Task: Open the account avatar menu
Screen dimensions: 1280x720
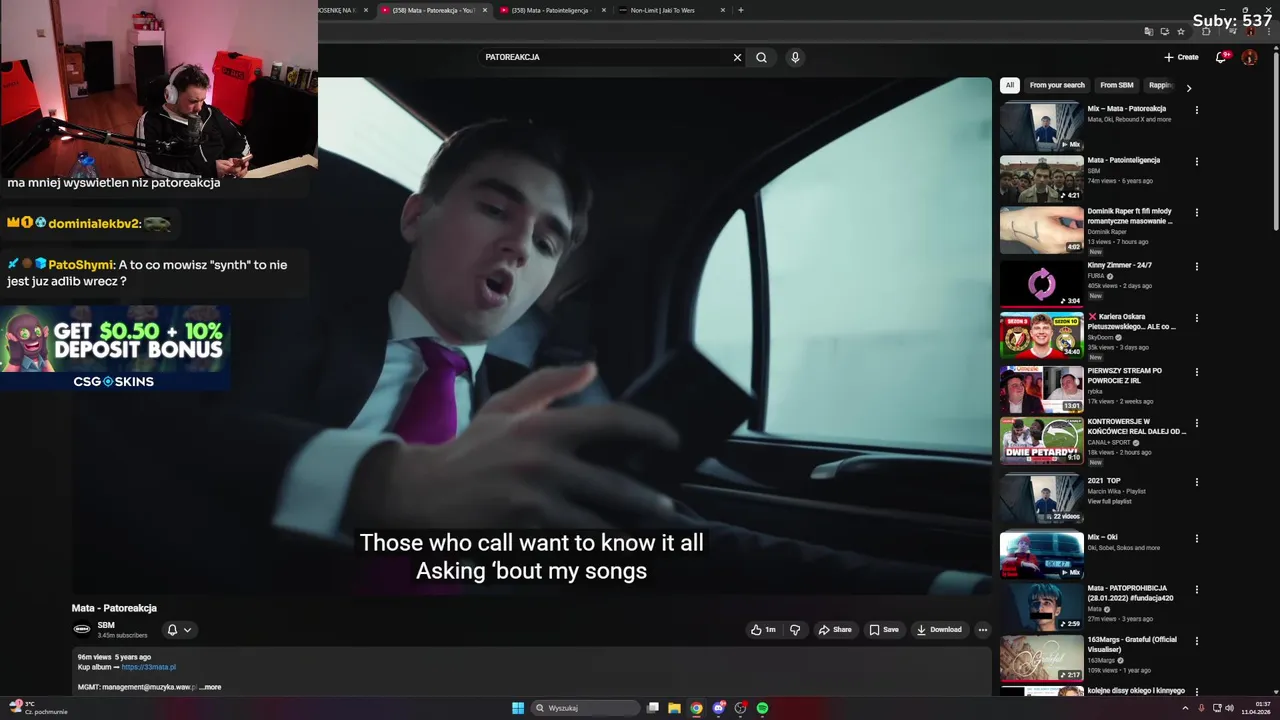Action: click(x=1249, y=57)
